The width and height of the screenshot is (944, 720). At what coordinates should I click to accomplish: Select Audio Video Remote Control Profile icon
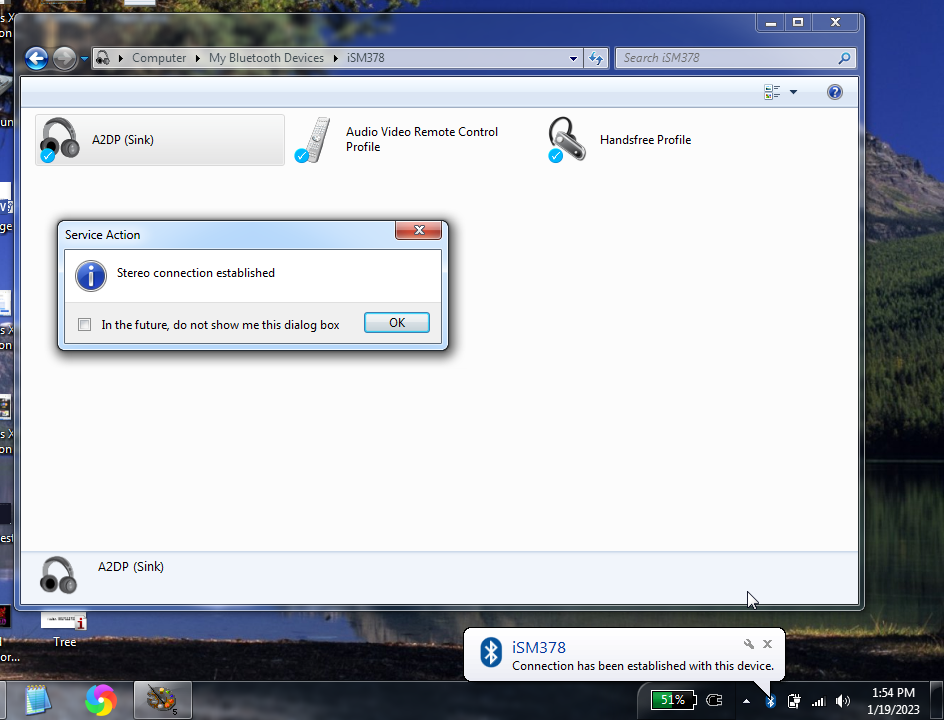[314, 140]
